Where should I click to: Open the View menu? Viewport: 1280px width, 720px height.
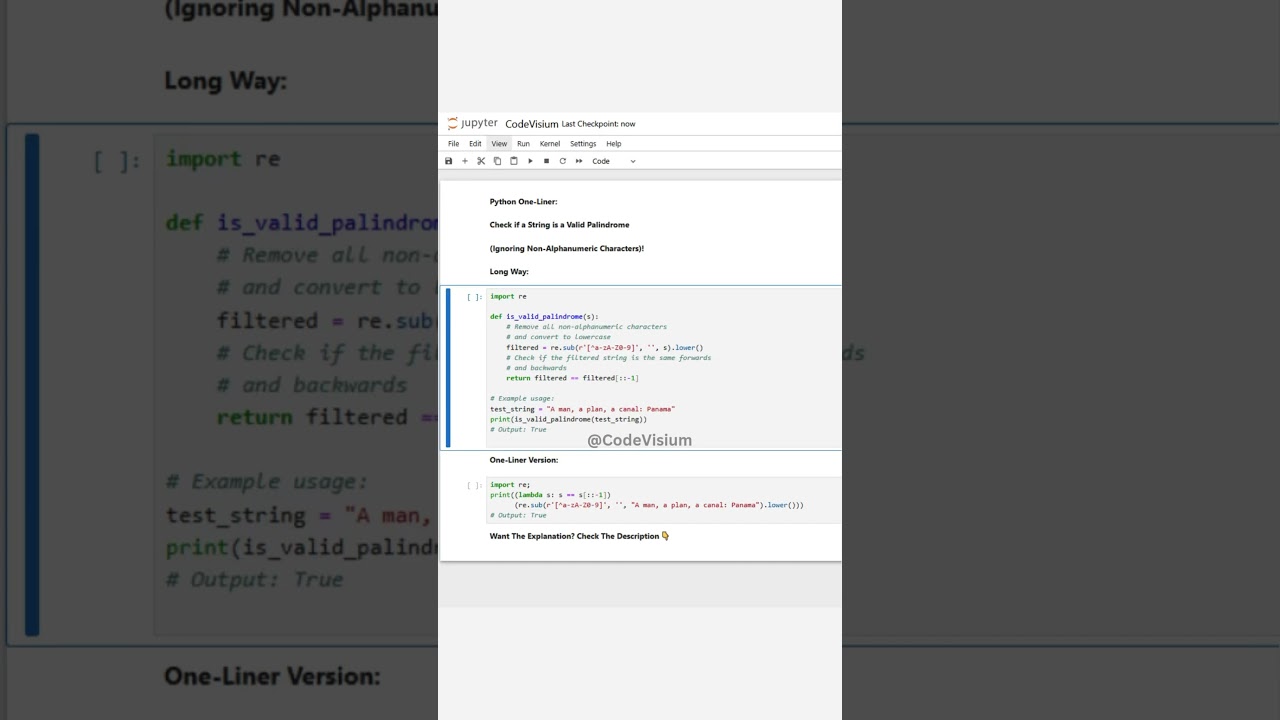tap(499, 144)
